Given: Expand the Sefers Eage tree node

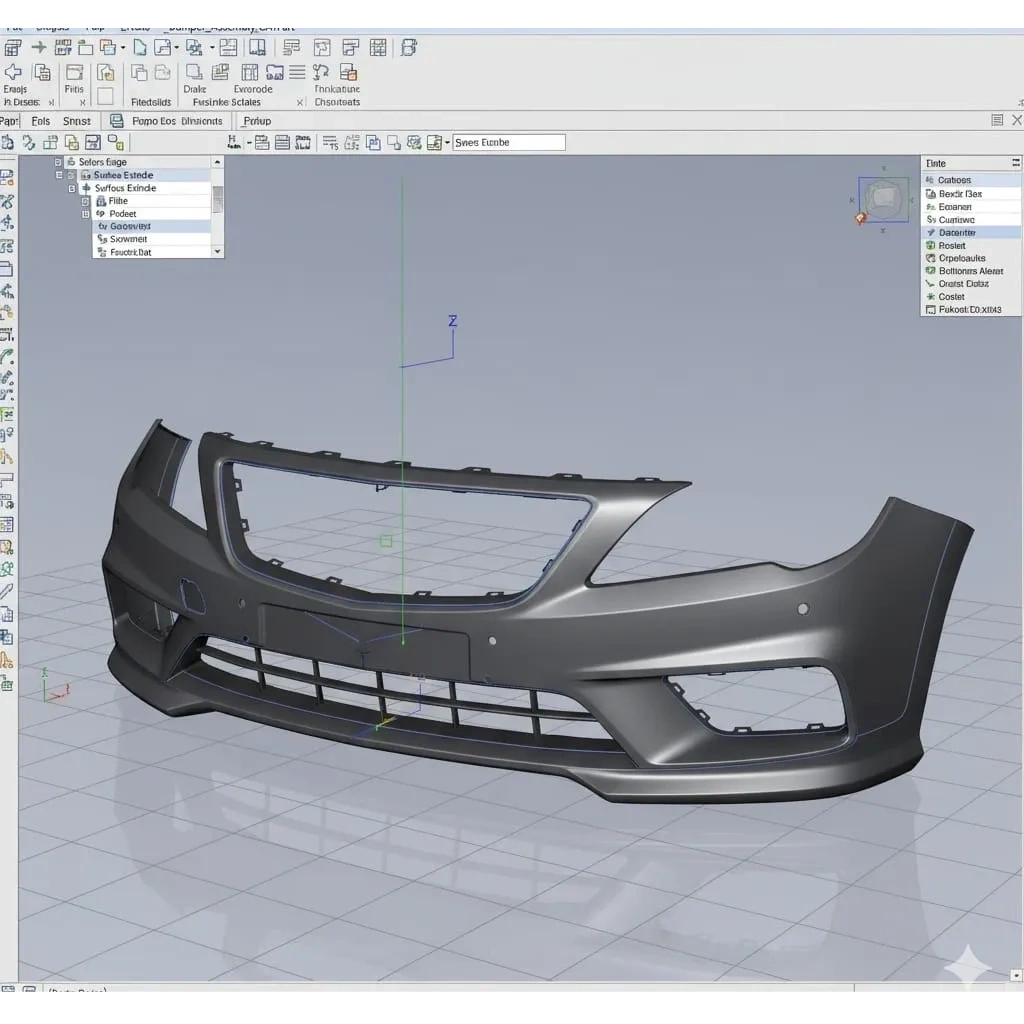Looking at the screenshot, I should click(x=58, y=162).
